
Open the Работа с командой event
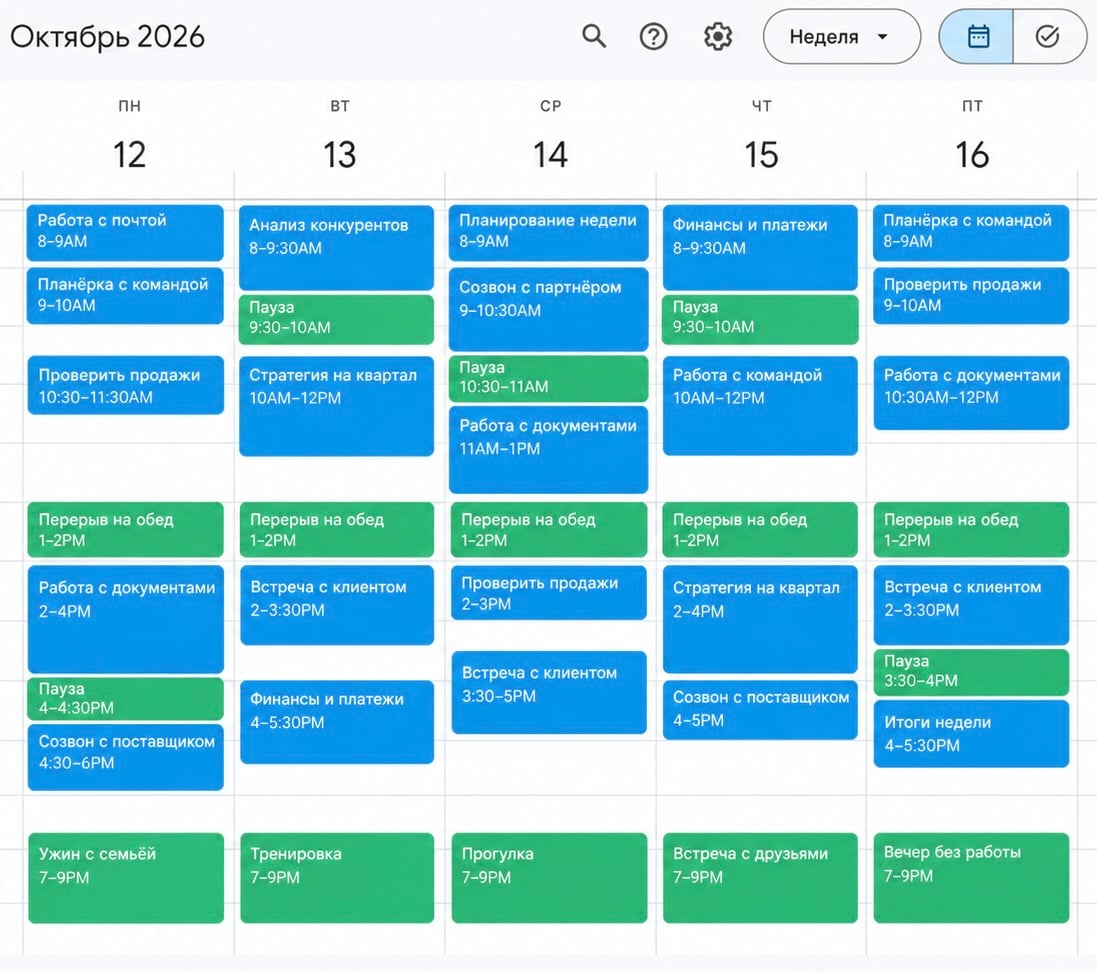coord(760,405)
